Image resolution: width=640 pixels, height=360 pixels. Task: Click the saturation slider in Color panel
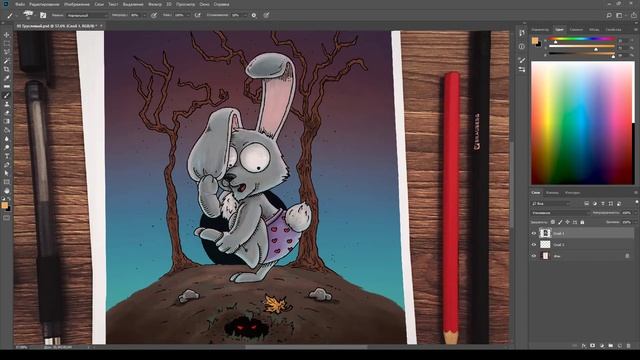point(582,46)
